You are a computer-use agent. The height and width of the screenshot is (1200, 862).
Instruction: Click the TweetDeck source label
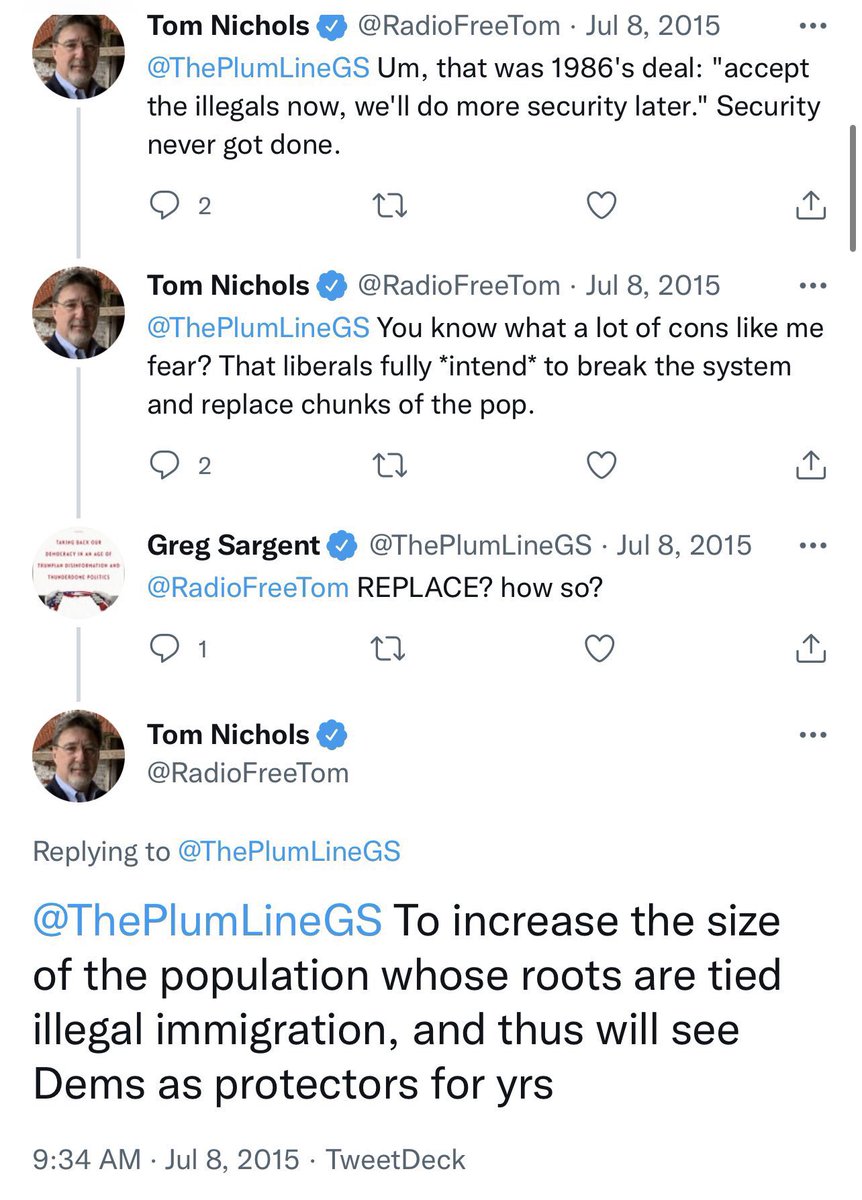pos(397,1159)
